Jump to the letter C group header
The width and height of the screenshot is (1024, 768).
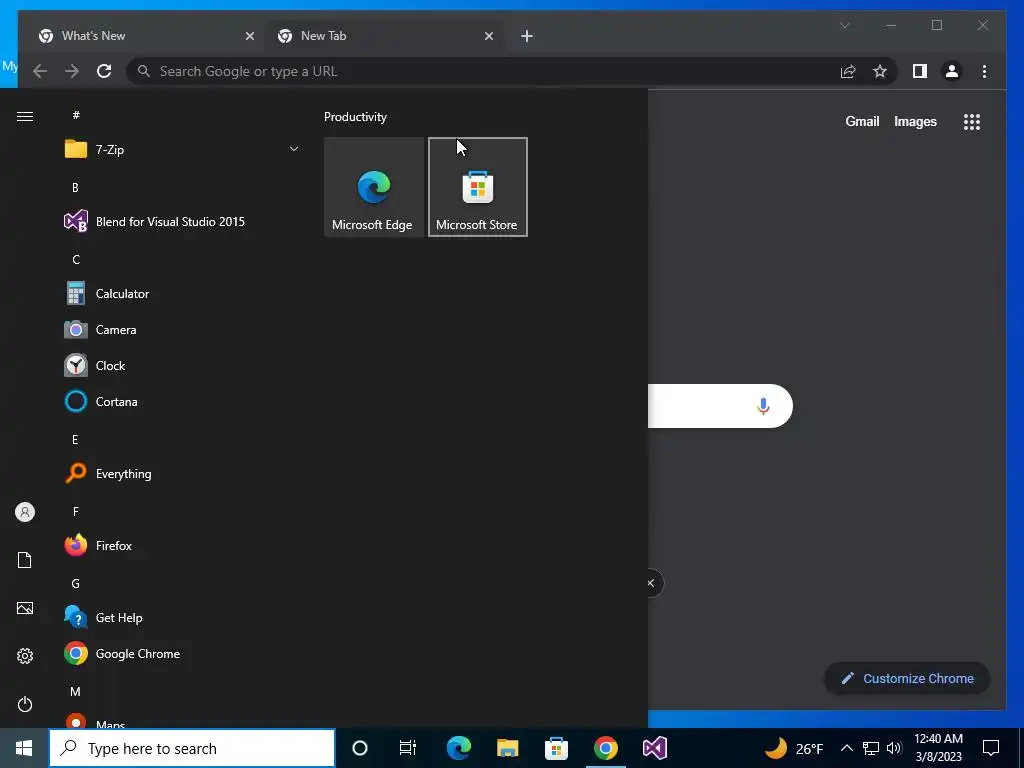click(76, 260)
